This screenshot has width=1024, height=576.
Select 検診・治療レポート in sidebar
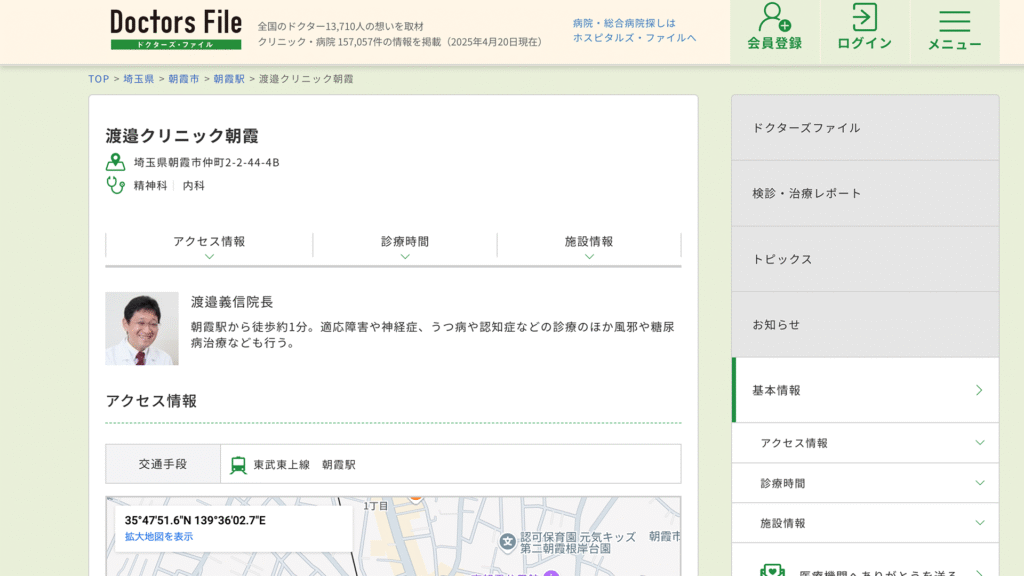click(865, 193)
